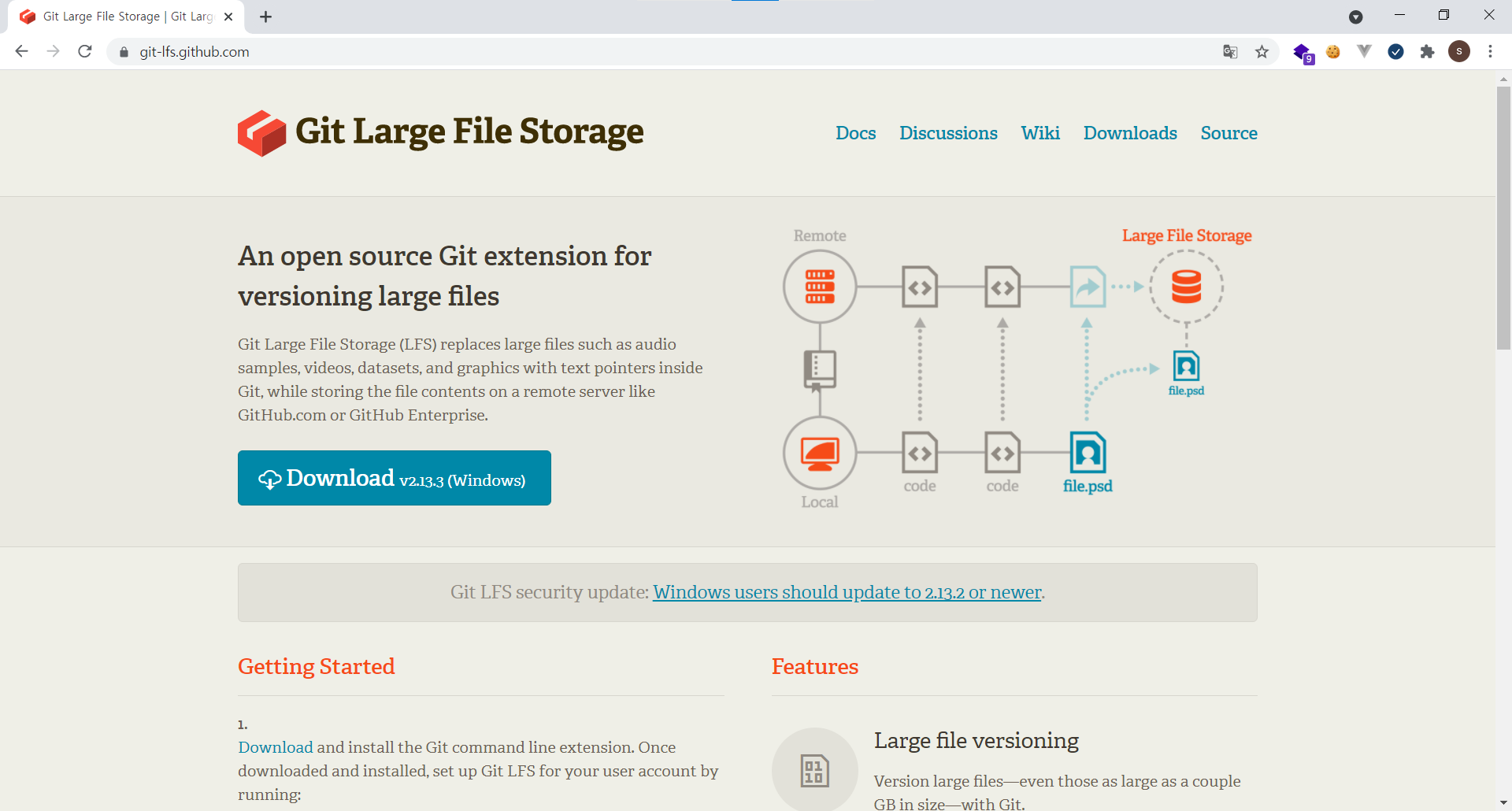View site security via padlock icon
Image resolution: width=1512 pixels, height=811 pixels.
point(123,52)
